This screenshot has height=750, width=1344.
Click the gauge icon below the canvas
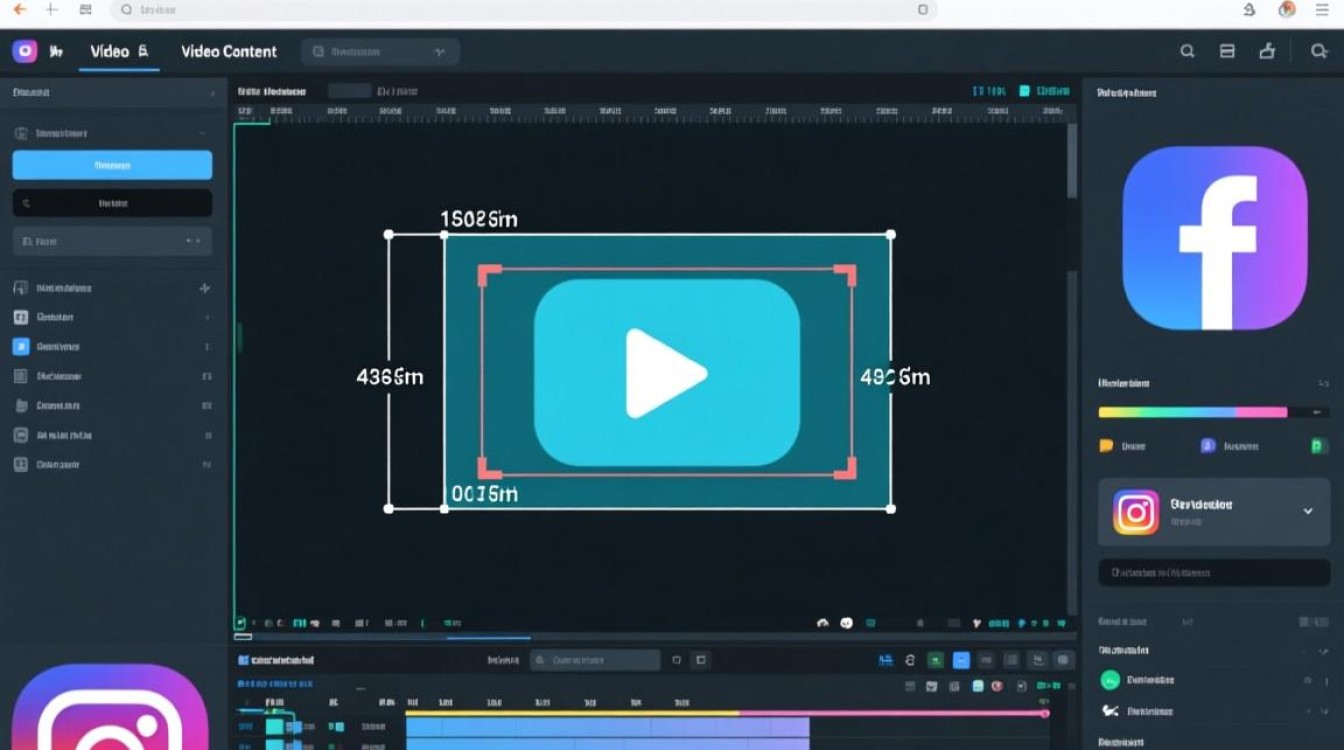coord(823,622)
